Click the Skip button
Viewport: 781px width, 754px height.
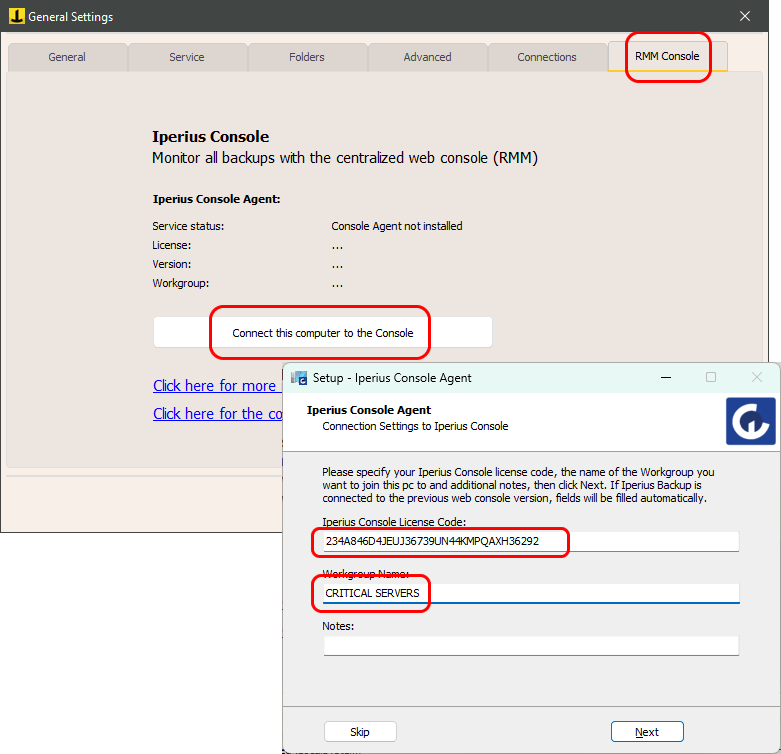point(360,732)
